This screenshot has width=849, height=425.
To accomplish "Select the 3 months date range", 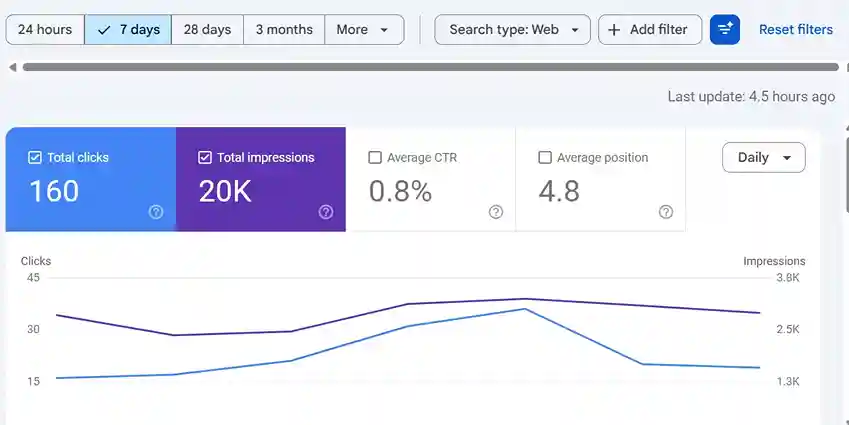I will tap(284, 30).
